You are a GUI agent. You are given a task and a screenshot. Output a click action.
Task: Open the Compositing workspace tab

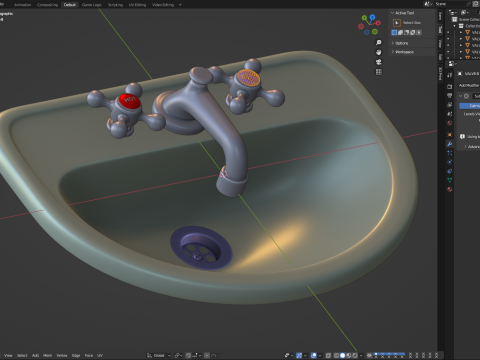[47, 5]
